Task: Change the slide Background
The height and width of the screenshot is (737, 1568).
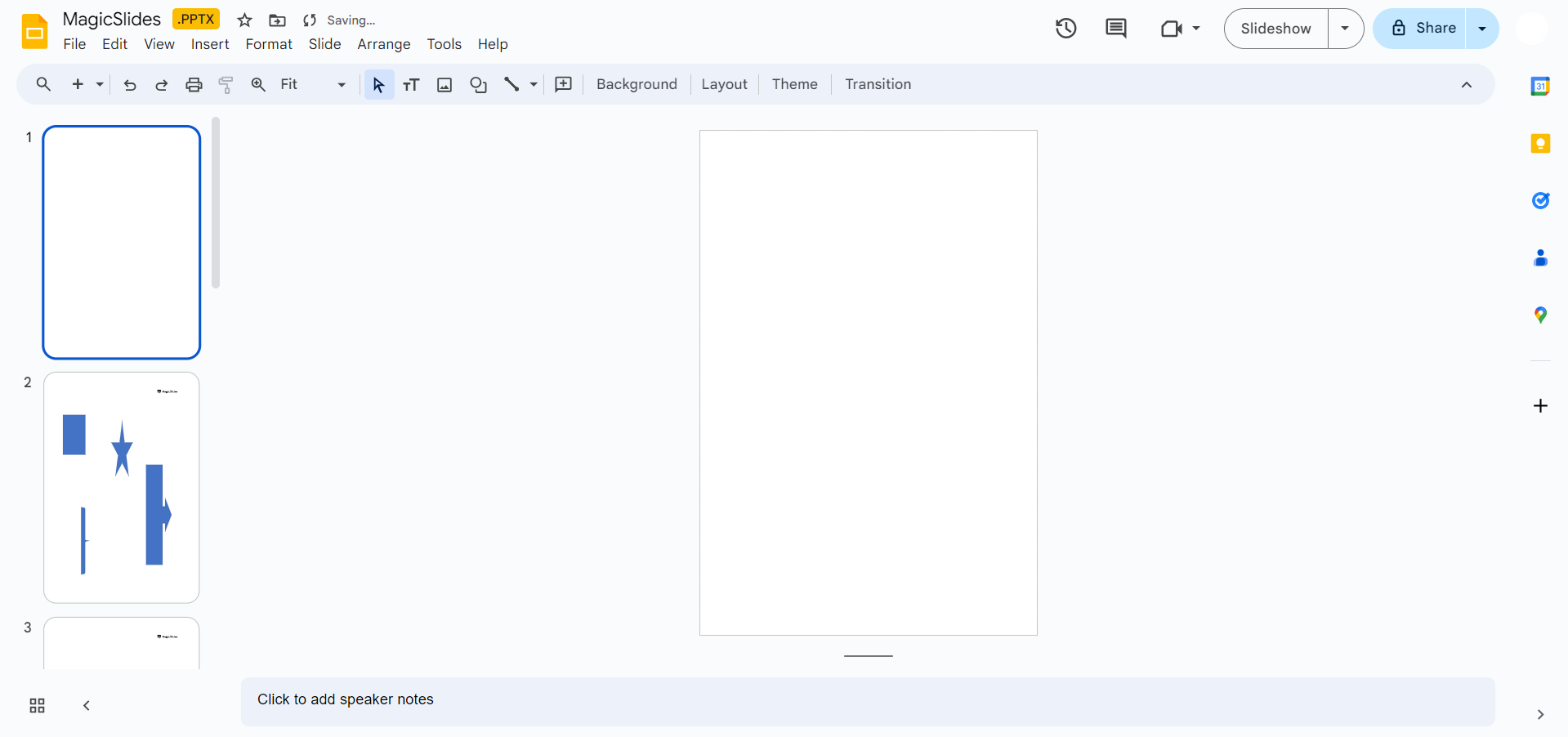Action: click(637, 84)
